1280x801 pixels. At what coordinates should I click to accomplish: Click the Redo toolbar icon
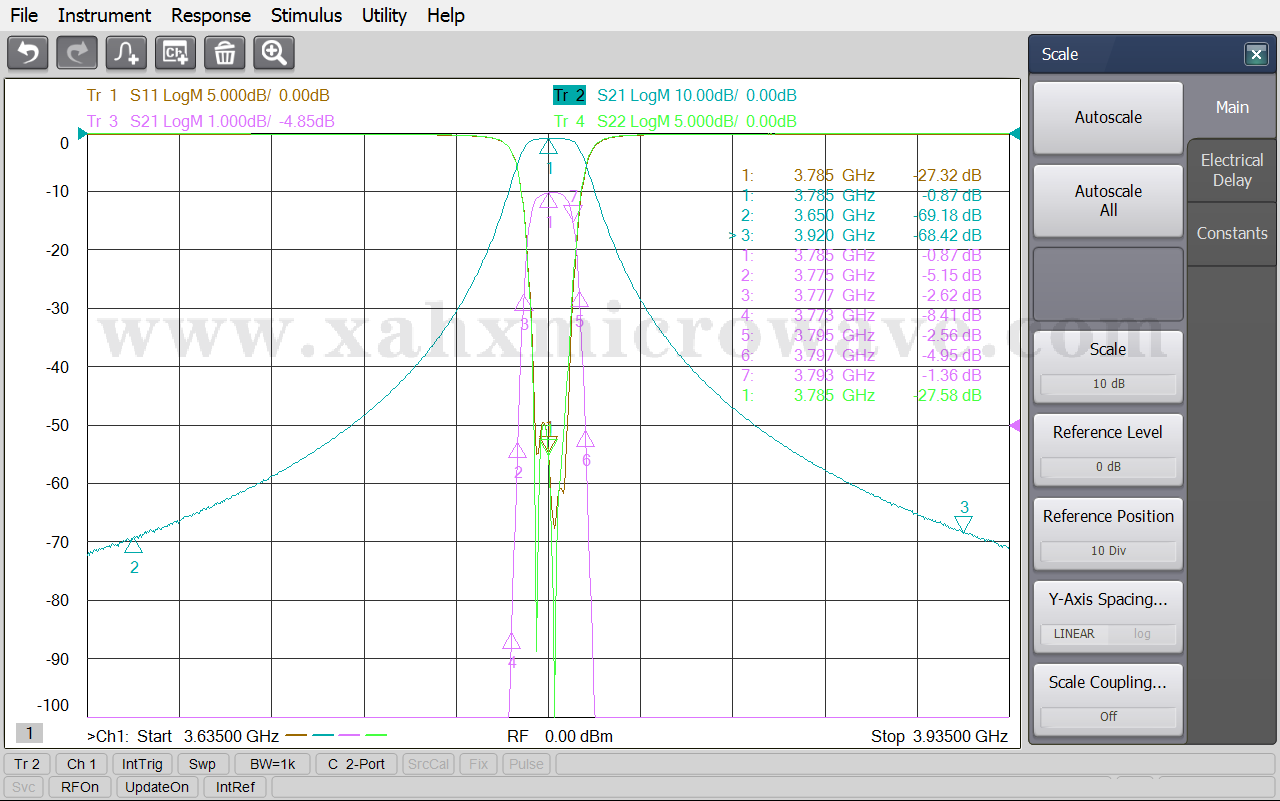click(77, 53)
